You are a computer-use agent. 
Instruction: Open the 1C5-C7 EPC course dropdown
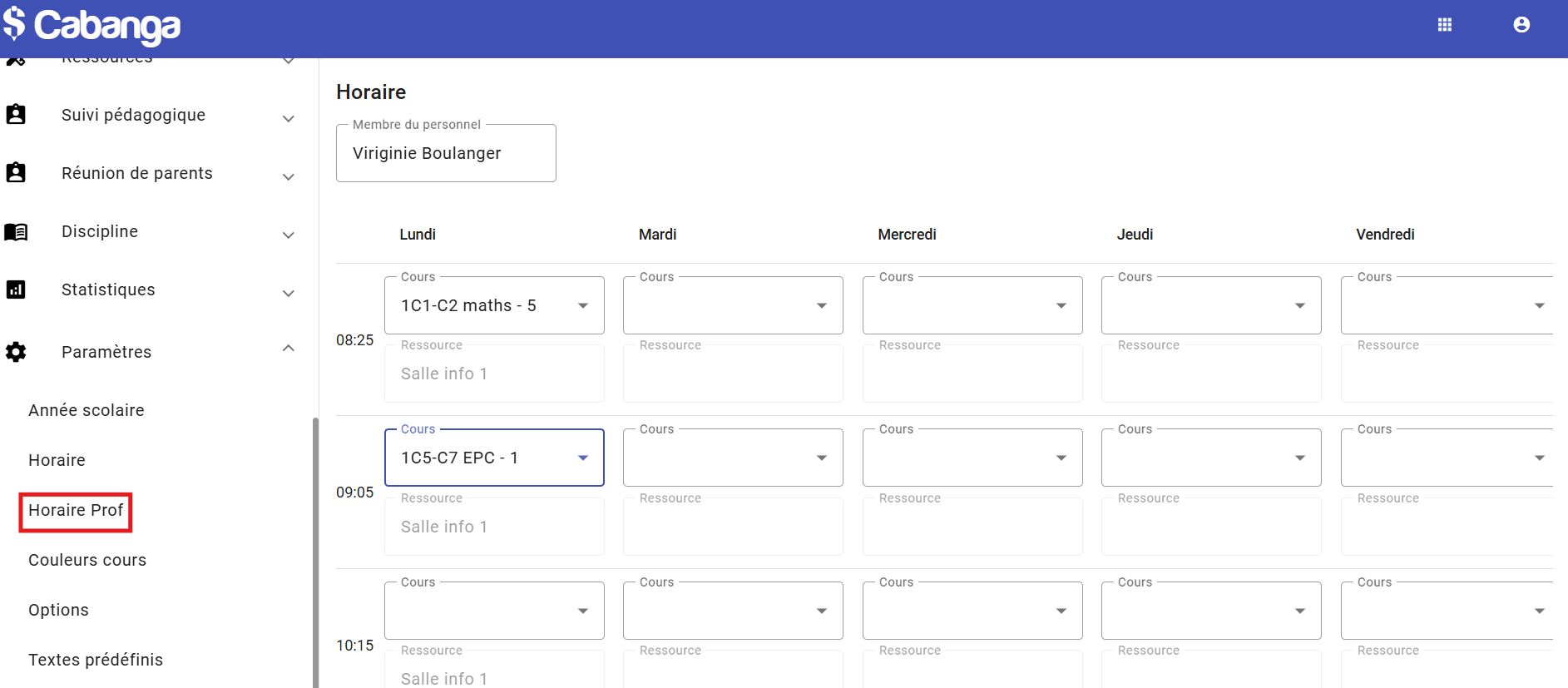coord(582,458)
